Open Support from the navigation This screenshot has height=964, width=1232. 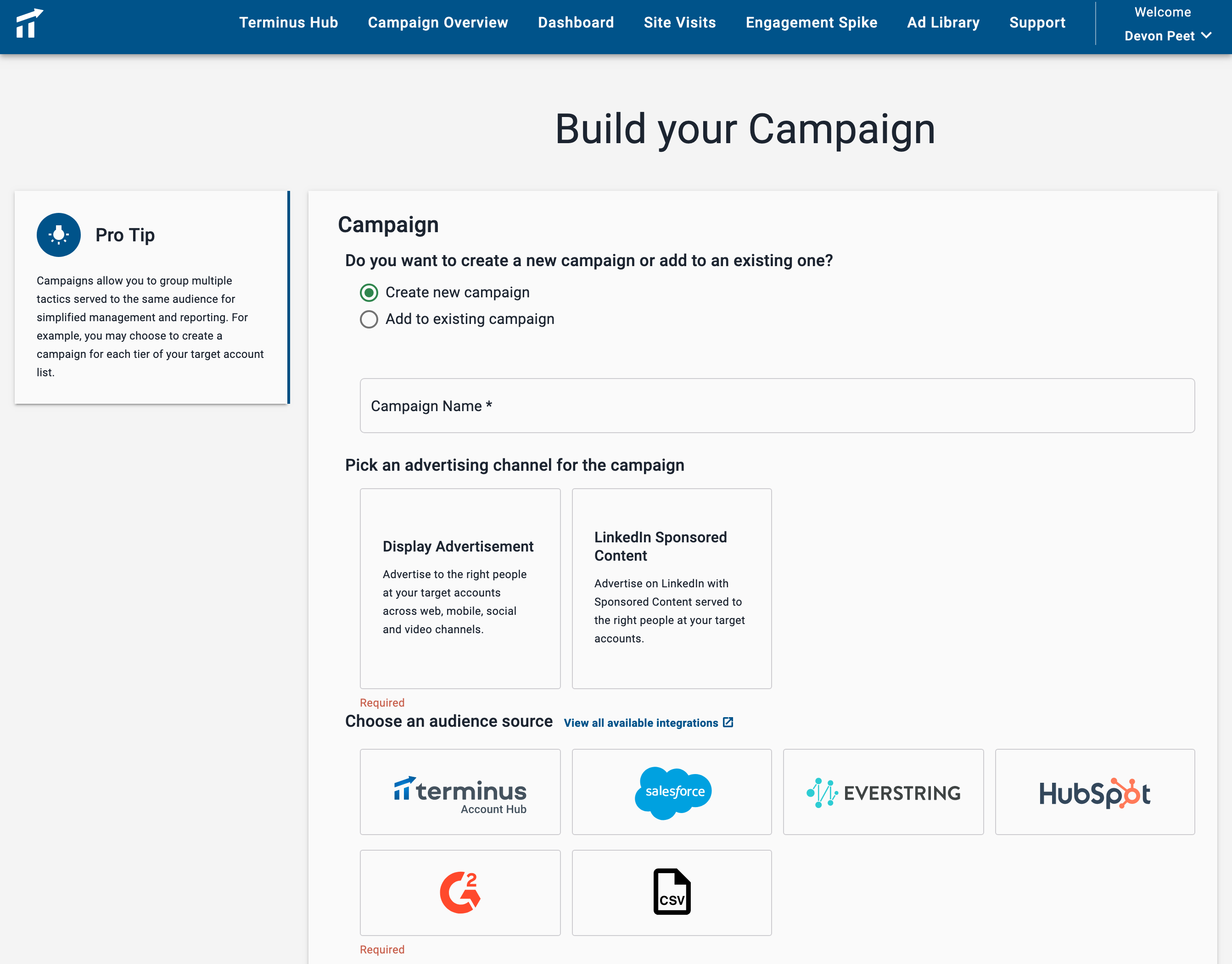tap(1037, 22)
